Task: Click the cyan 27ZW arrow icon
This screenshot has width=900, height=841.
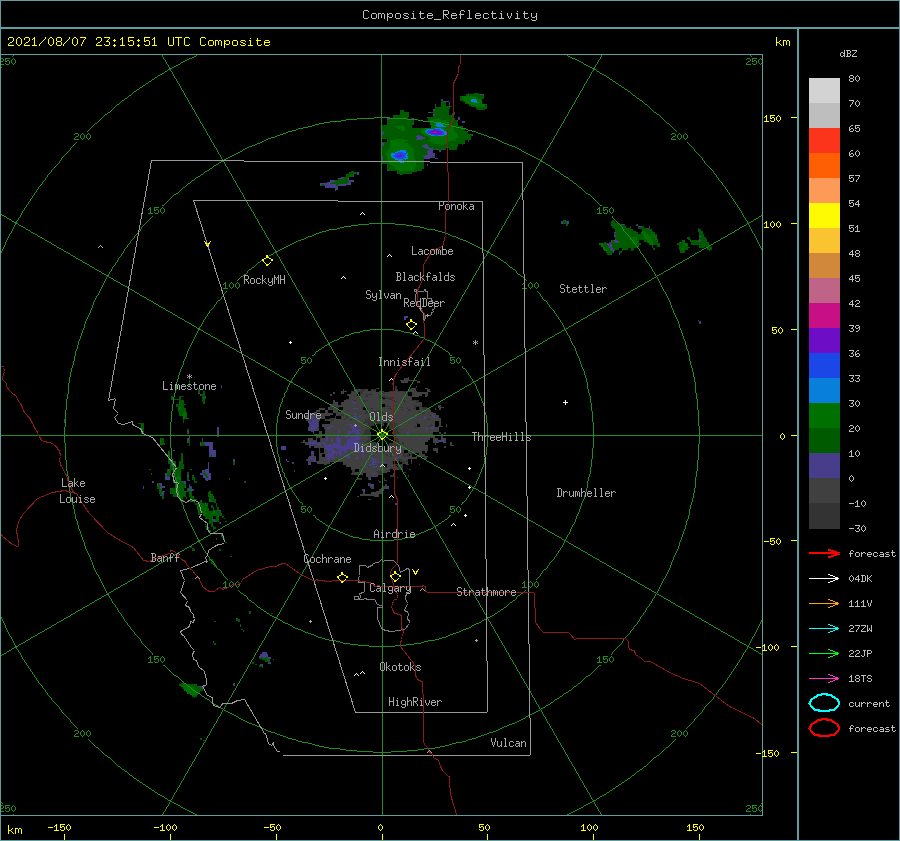Action: [824, 629]
